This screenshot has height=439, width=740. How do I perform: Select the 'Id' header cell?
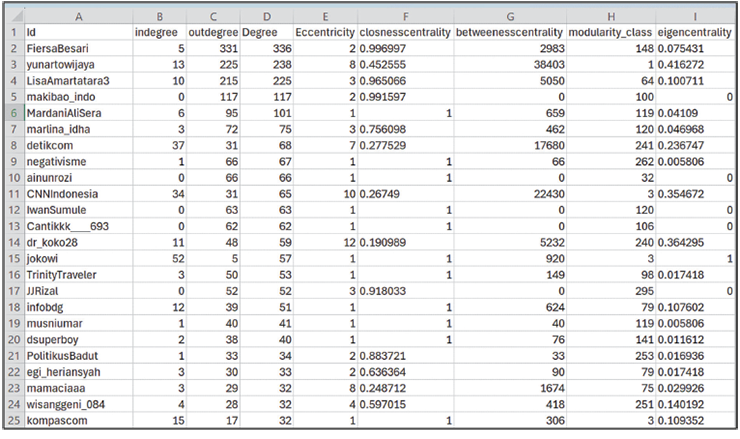pos(78,32)
